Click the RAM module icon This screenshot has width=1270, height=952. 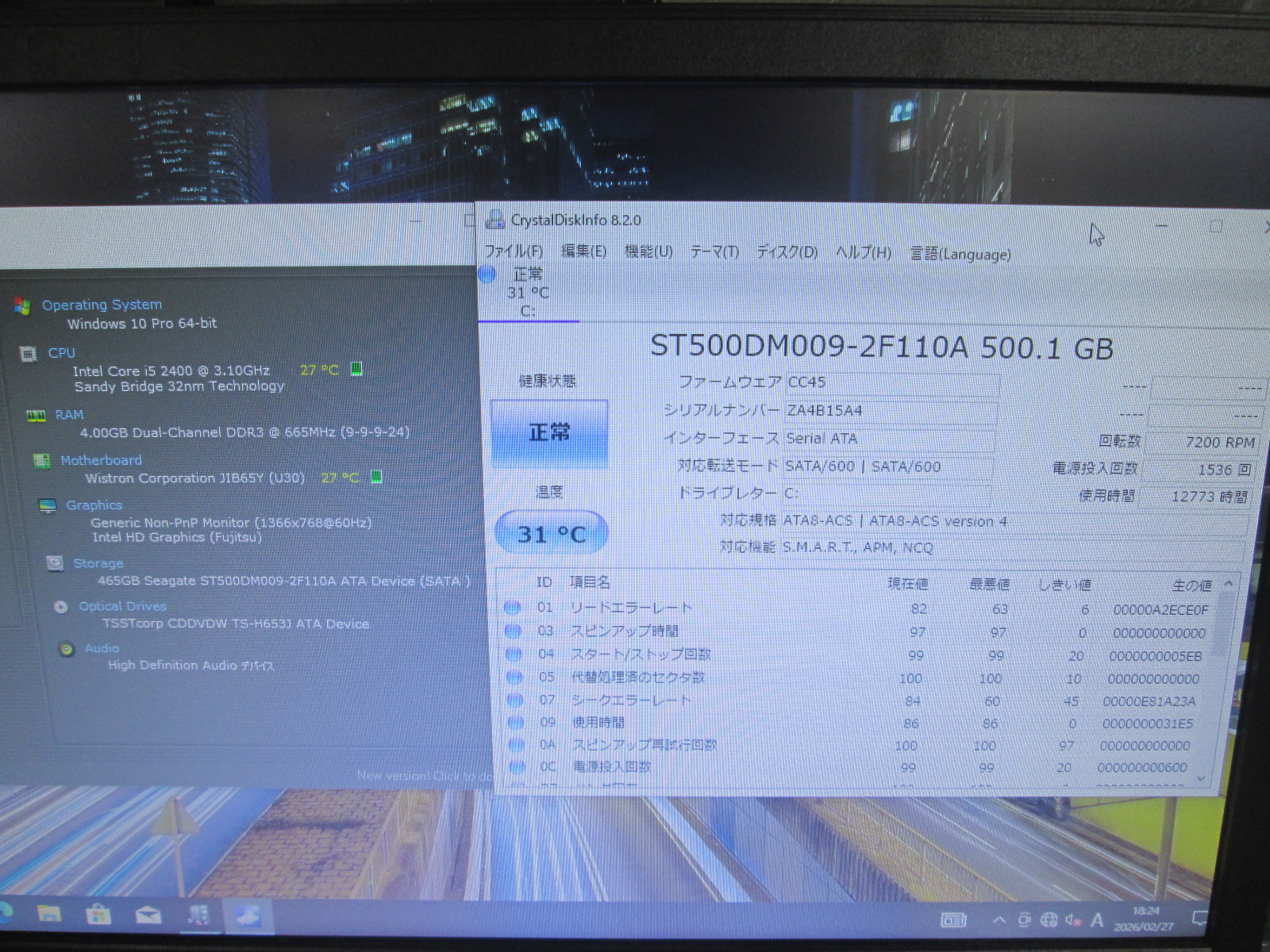pos(36,415)
